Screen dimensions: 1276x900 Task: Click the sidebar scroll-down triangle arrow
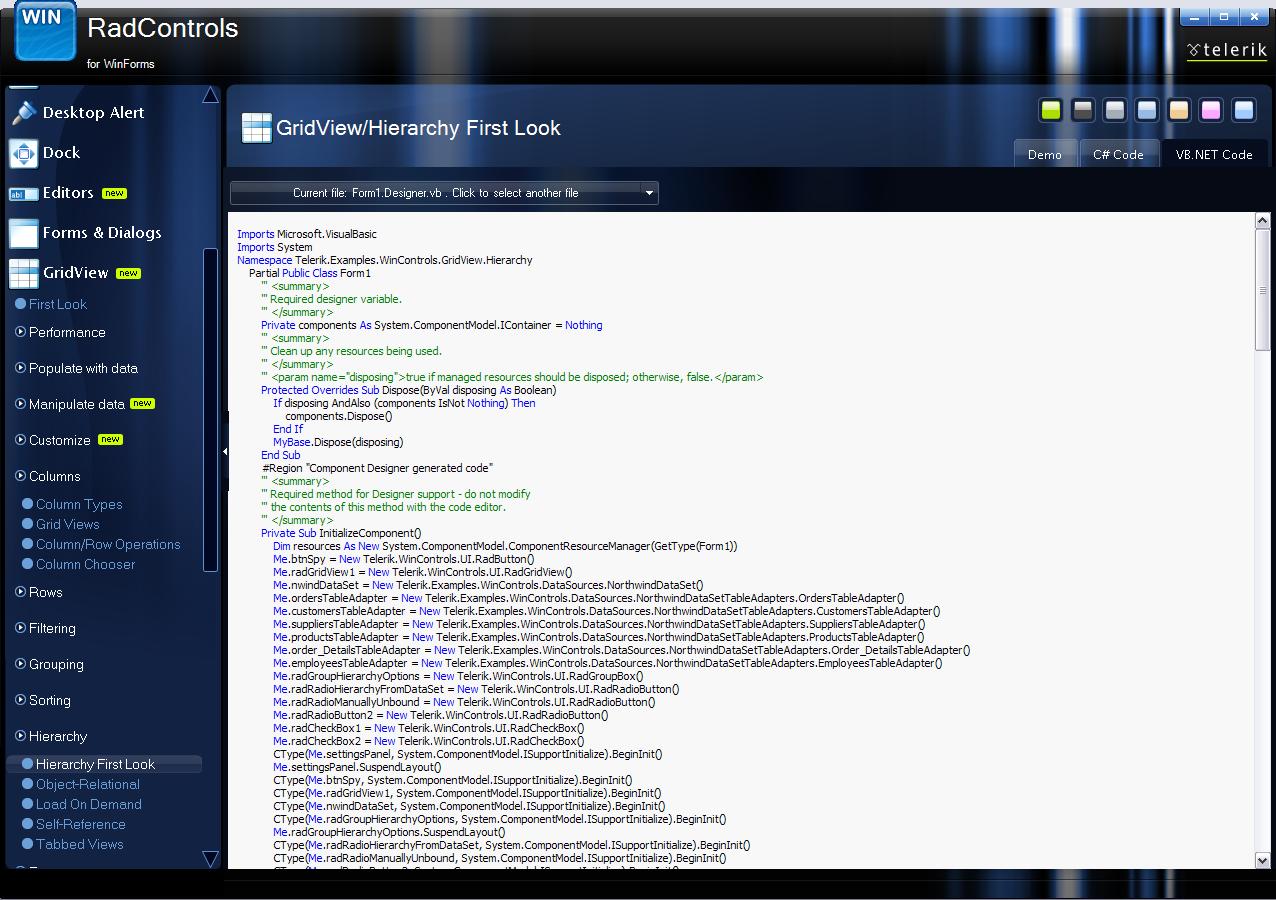tap(210, 859)
